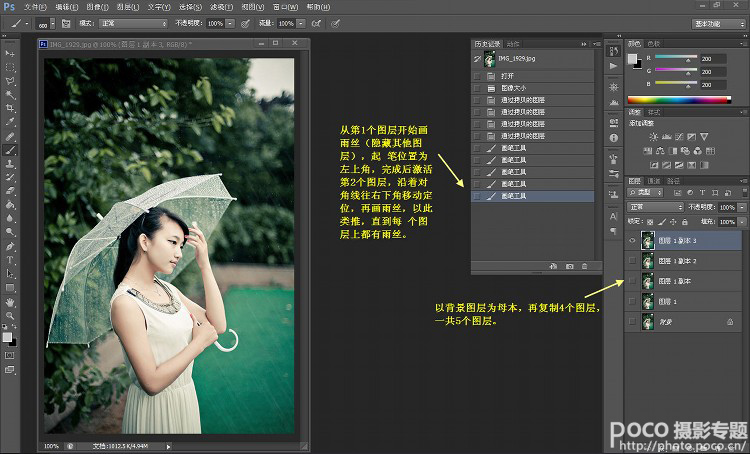Select the Crop tool

(10, 108)
